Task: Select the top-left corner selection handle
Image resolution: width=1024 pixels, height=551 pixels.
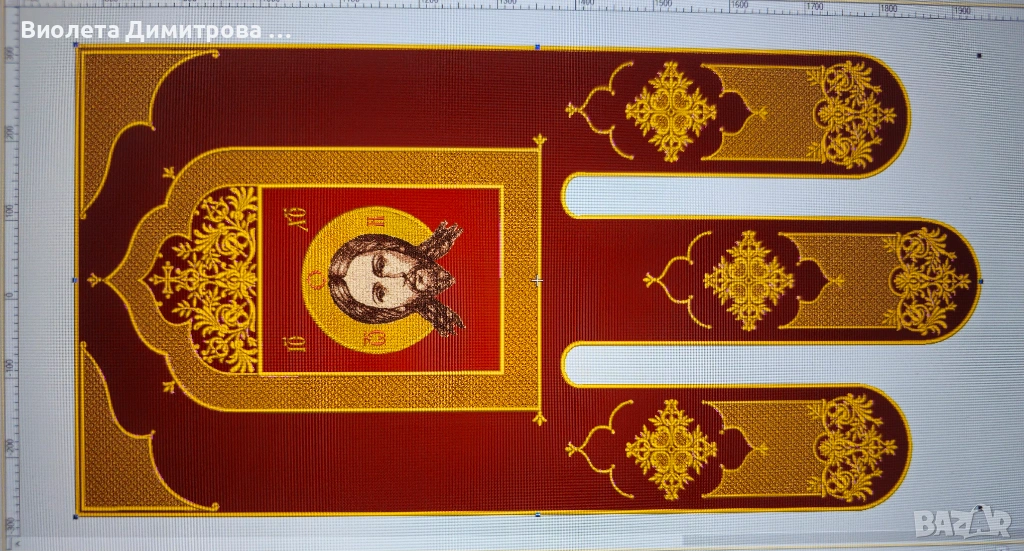Action: (76, 47)
